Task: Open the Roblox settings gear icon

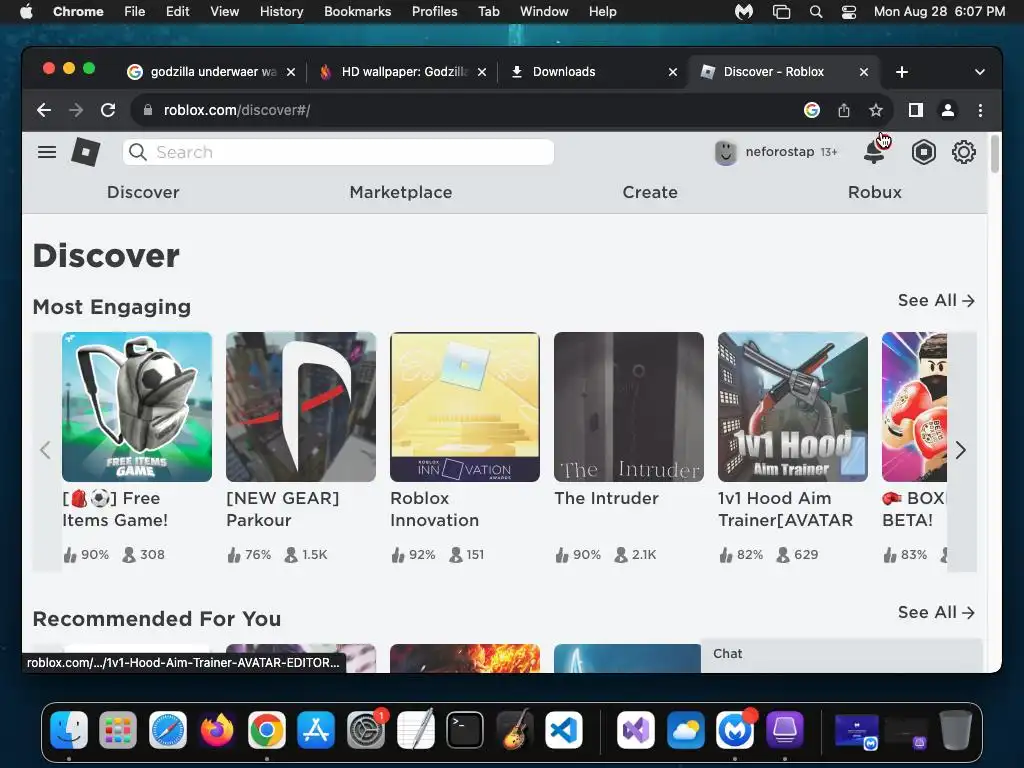Action: click(x=963, y=152)
